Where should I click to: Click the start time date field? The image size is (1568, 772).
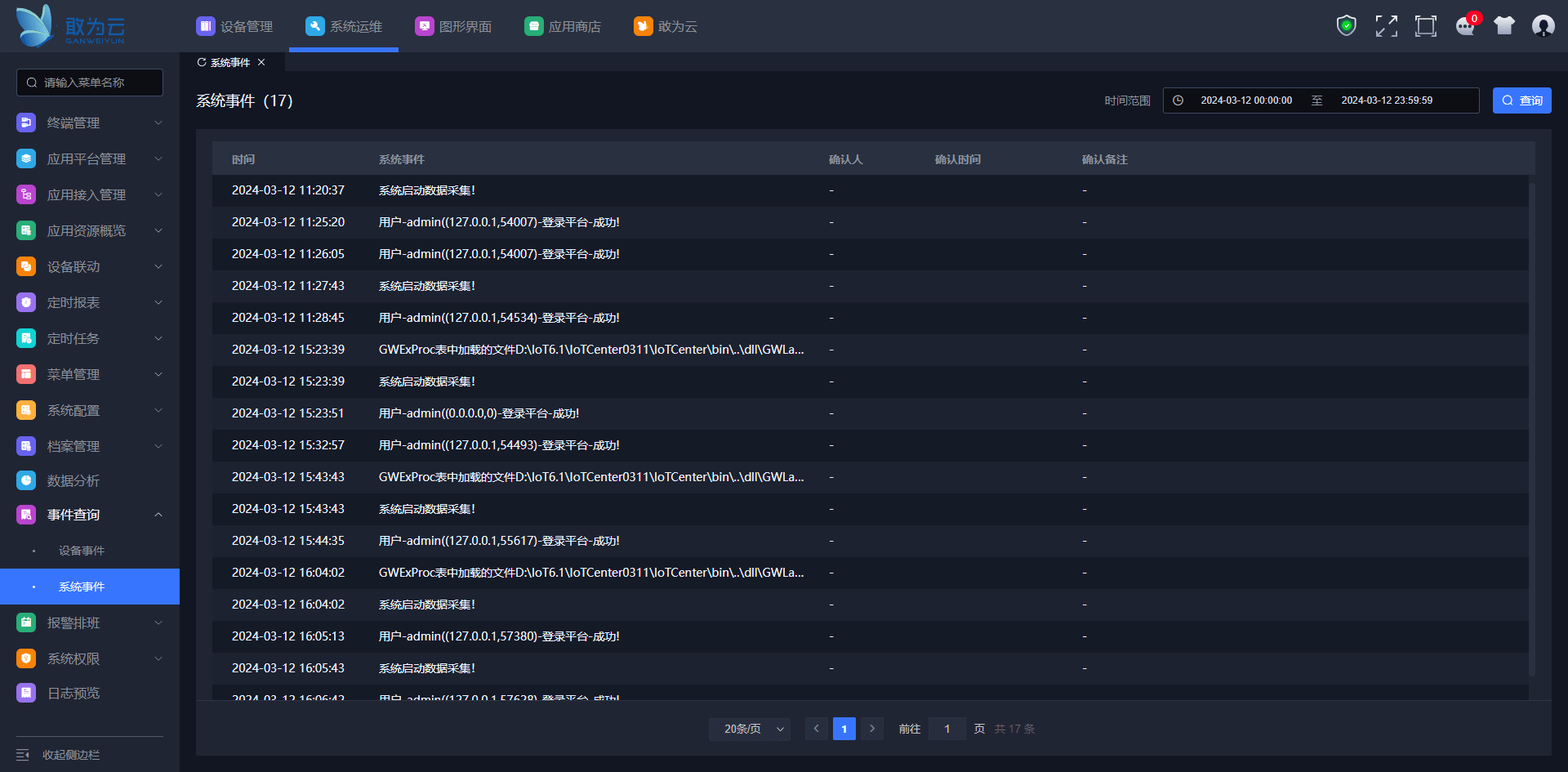[1245, 100]
